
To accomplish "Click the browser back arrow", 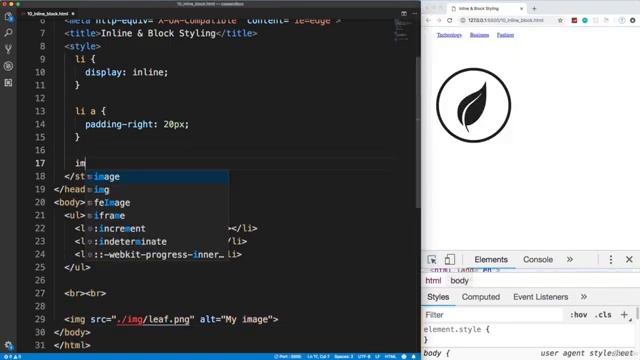I will (x=428, y=20).
